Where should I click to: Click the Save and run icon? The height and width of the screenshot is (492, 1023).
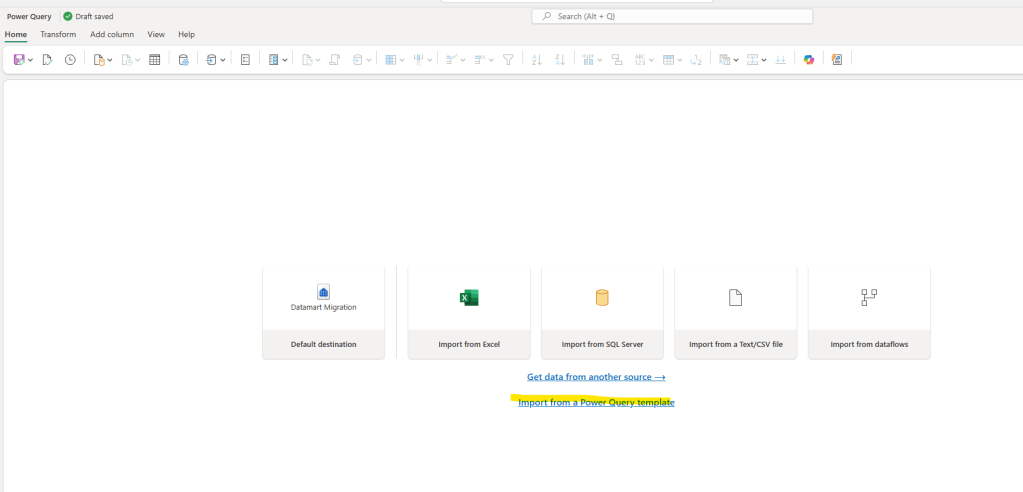pyautogui.click(x=19, y=59)
